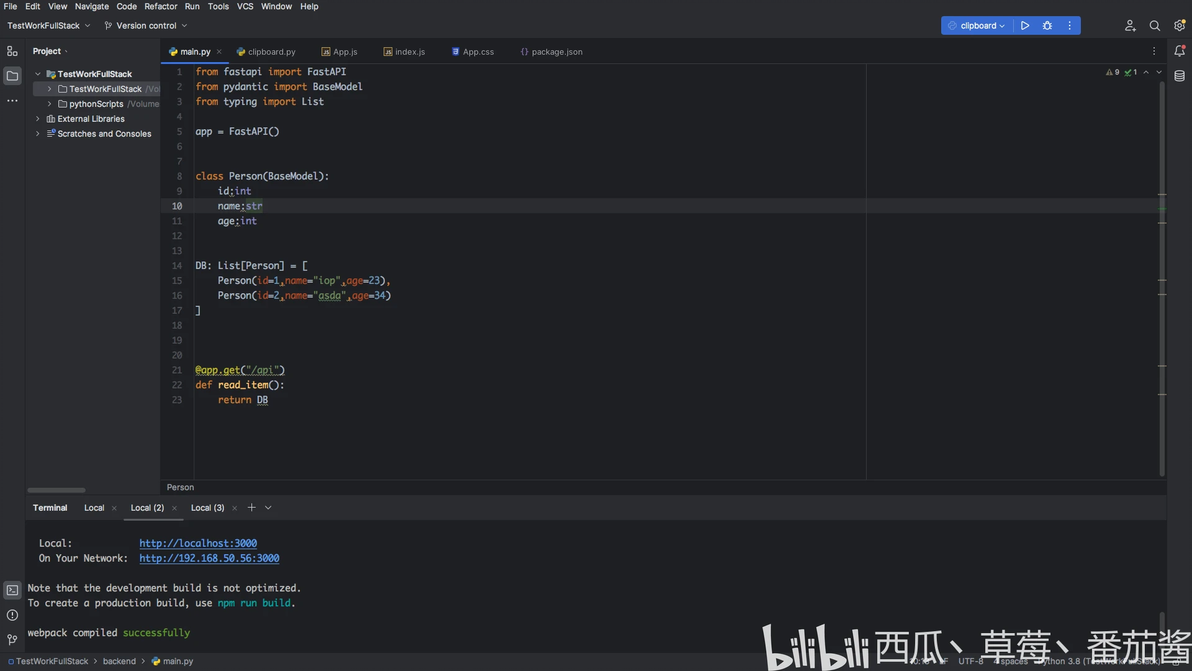Open the Terminal tool window icon

[12, 590]
